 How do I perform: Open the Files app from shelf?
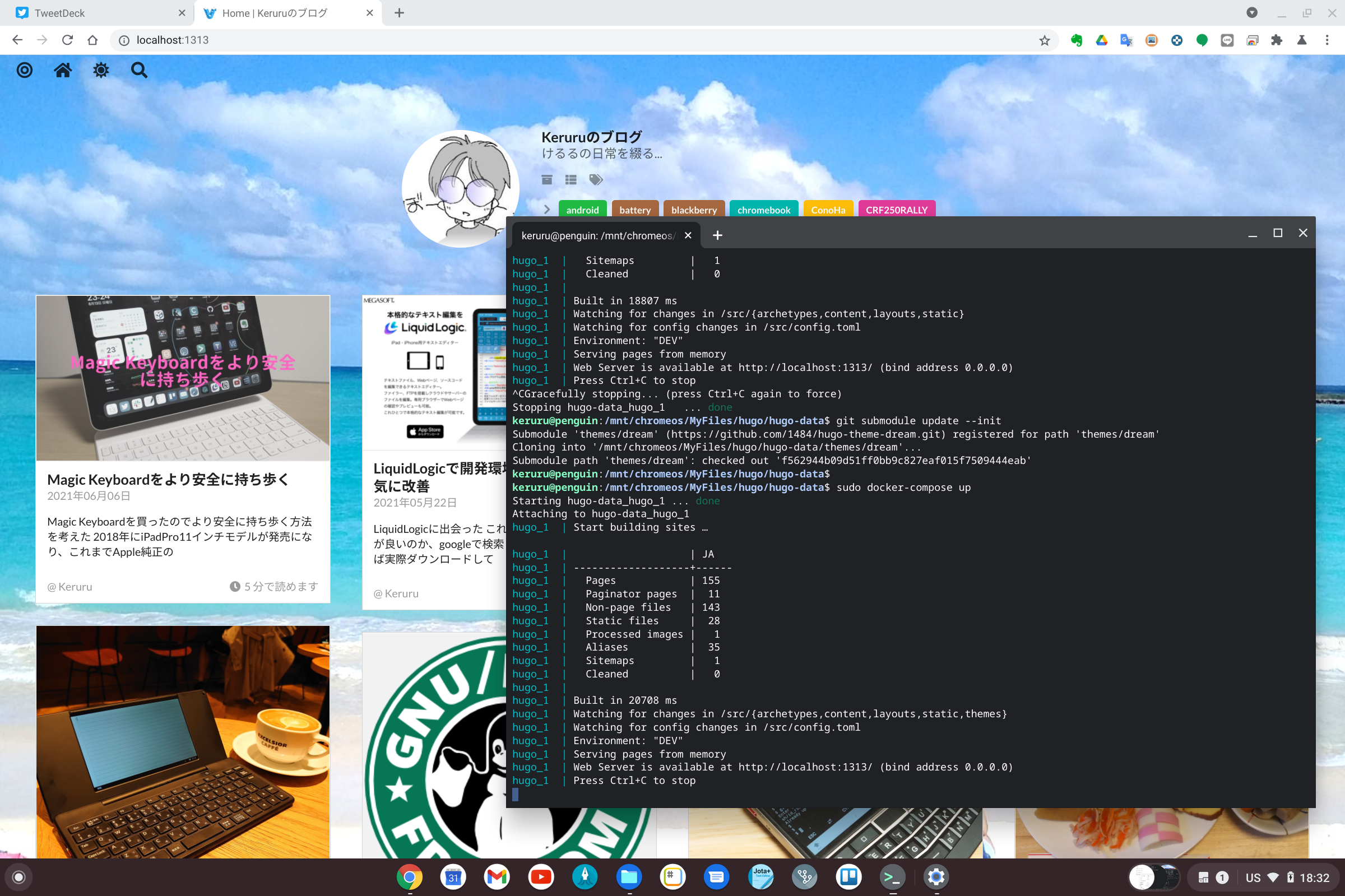point(629,876)
